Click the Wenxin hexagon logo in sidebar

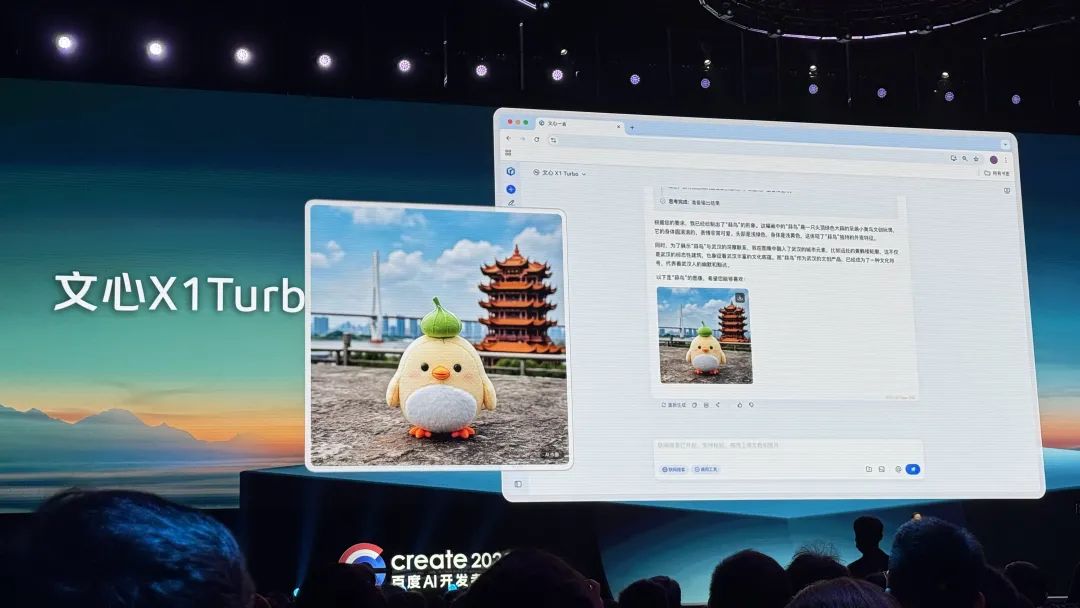510,171
